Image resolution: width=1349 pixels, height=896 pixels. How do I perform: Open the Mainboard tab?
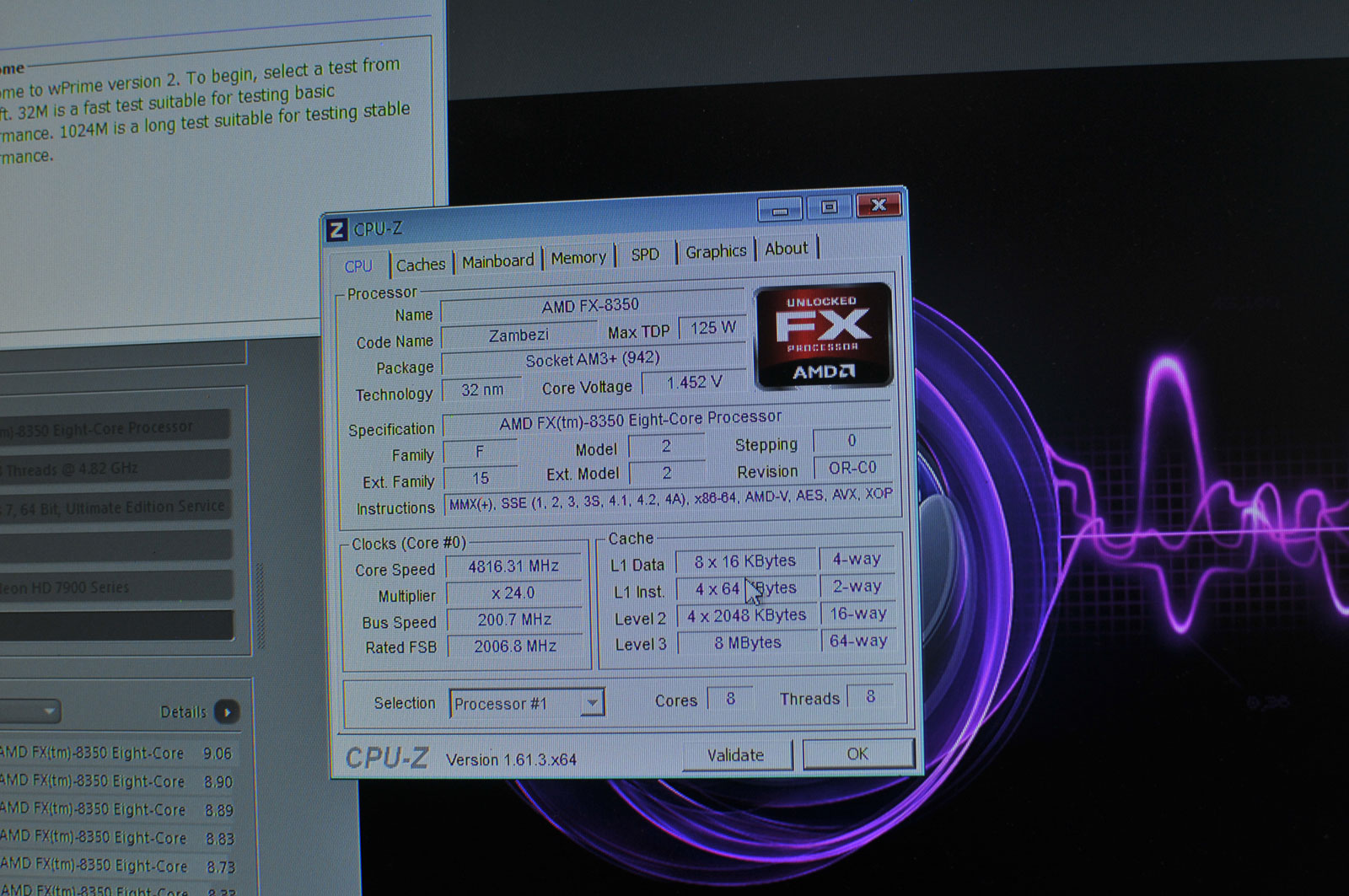point(497,260)
